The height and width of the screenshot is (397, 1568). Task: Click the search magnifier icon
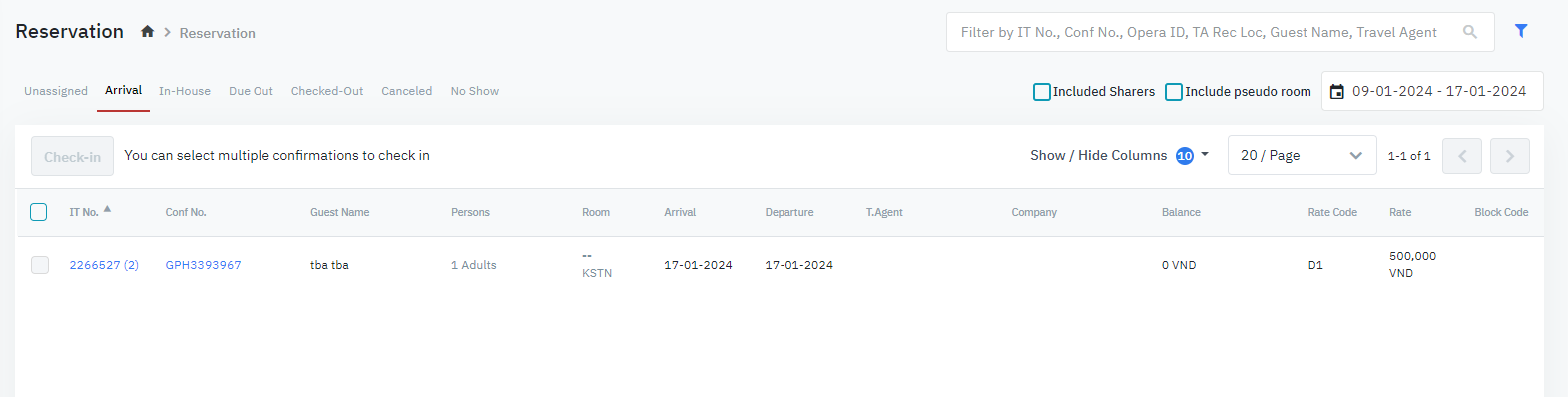(1470, 32)
